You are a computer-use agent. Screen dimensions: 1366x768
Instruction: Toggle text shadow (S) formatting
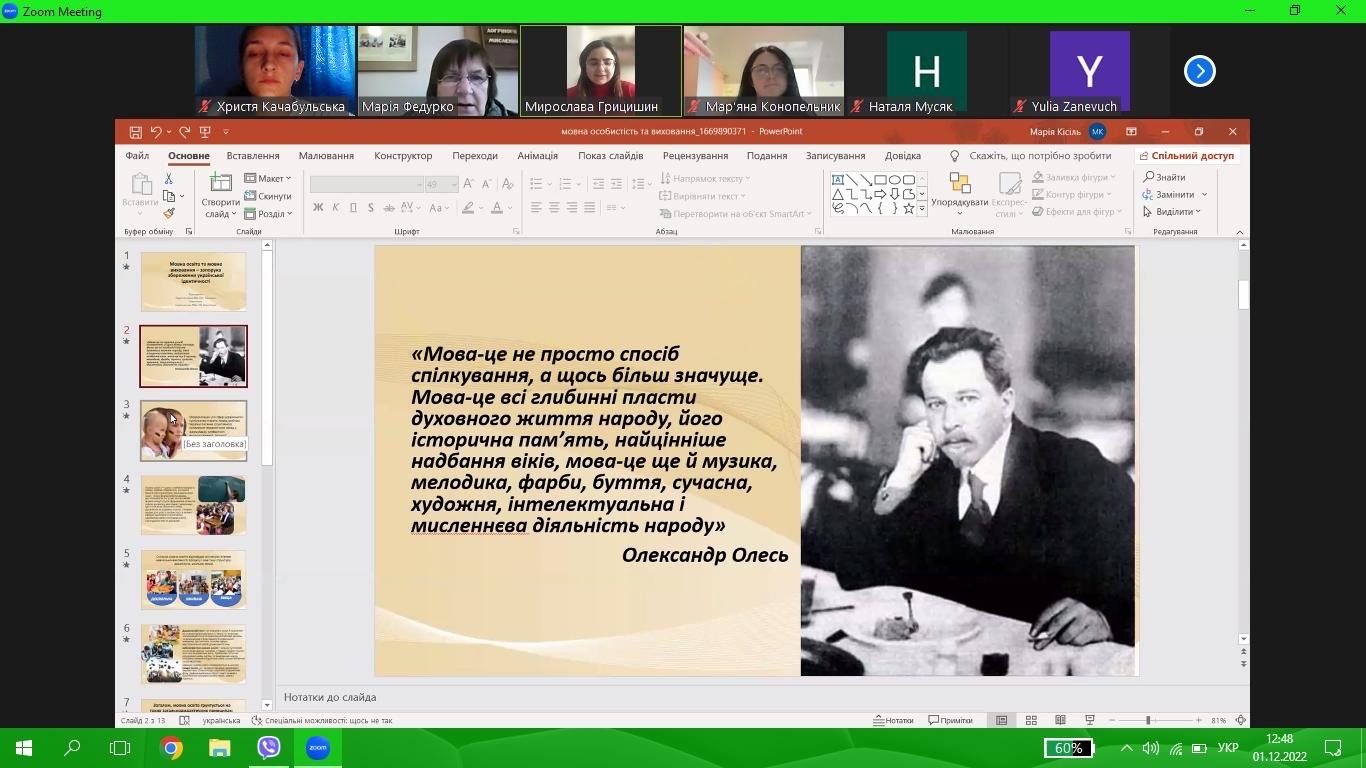point(371,208)
